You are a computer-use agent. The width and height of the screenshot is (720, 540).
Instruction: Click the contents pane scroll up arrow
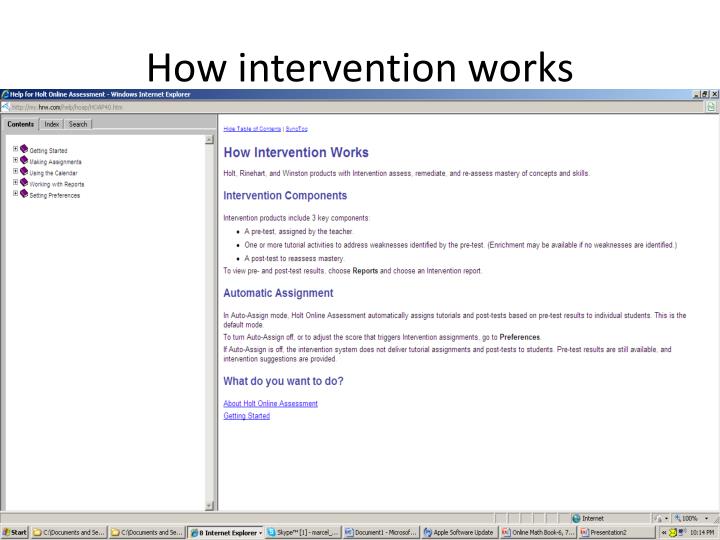pos(209,140)
